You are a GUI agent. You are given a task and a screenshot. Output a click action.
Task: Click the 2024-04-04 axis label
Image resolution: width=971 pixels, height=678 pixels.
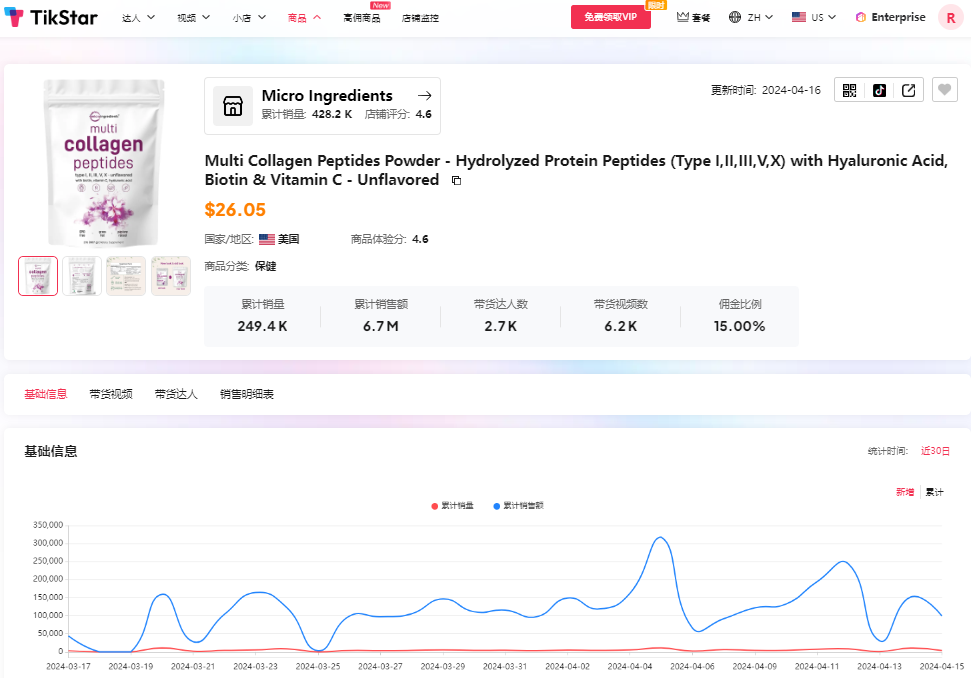(630, 666)
